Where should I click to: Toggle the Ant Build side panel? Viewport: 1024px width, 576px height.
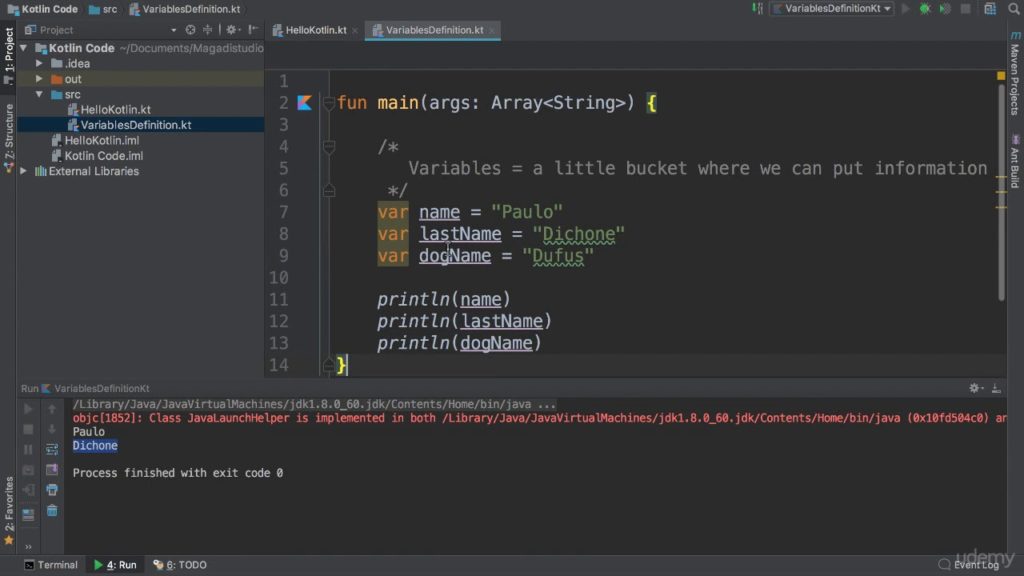point(1015,162)
